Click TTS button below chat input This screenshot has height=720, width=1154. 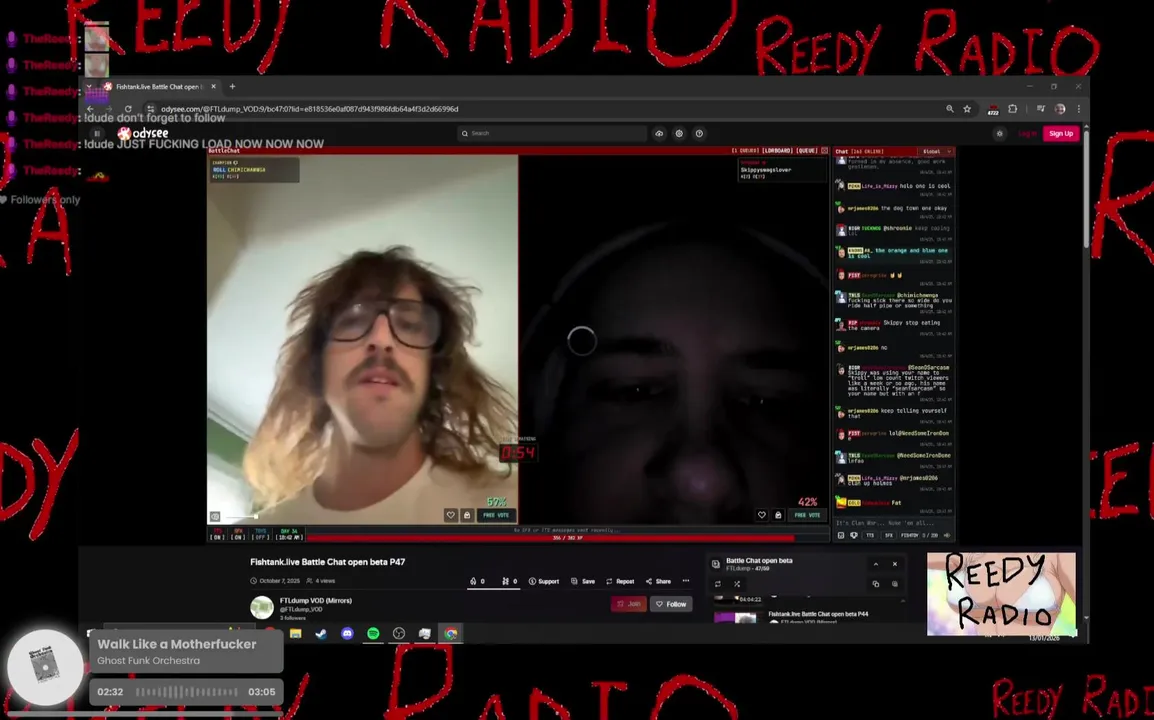[x=869, y=536]
